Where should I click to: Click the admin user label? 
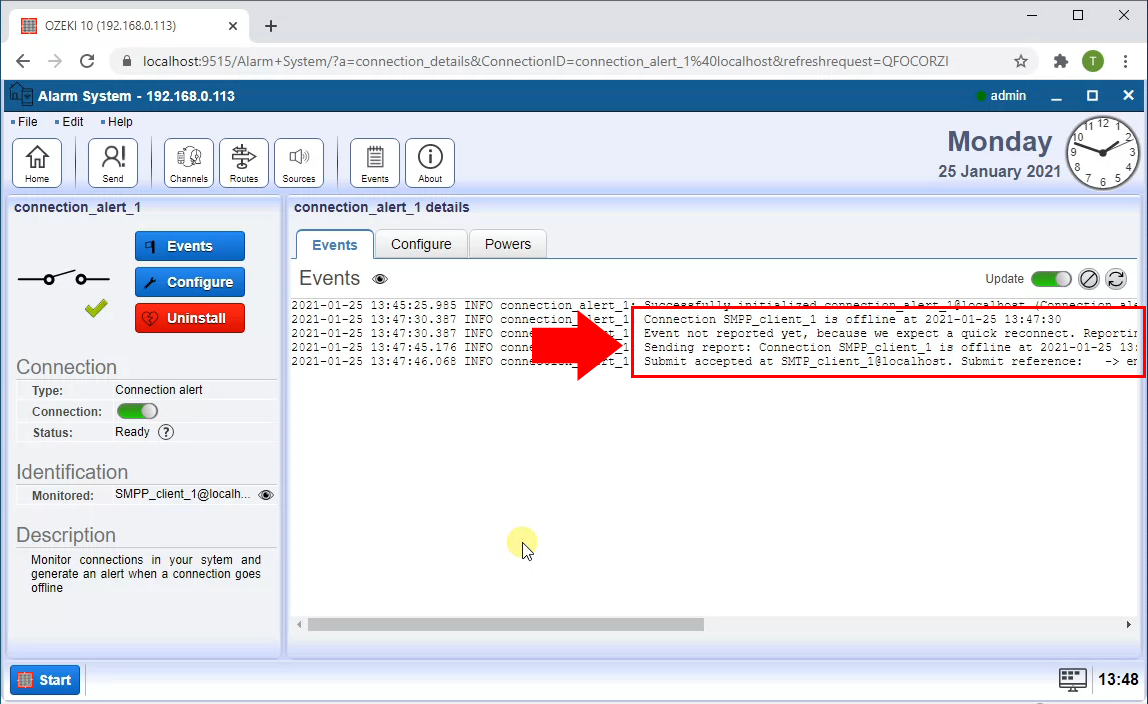pyautogui.click(x=1007, y=96)
